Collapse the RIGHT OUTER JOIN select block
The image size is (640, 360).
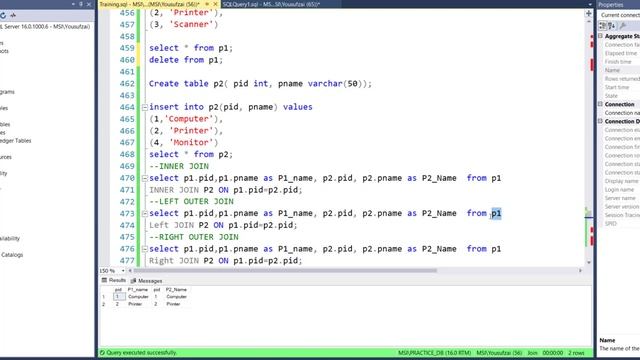pyautogui.click(x=144, y=249)
